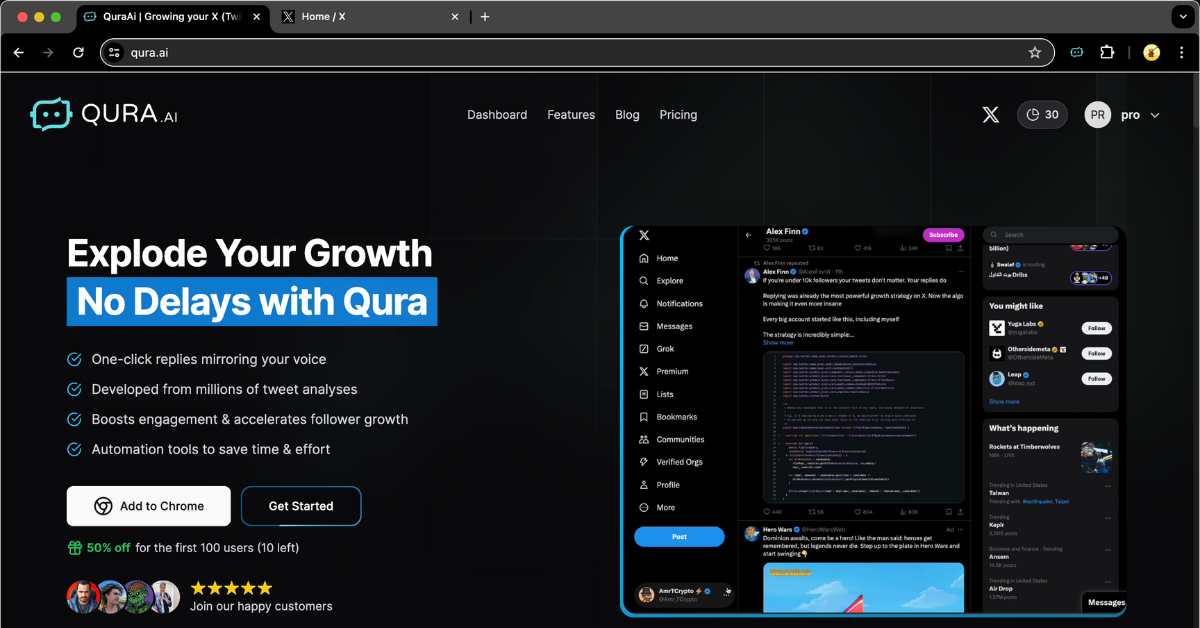Image resolution: width=1200 pixels, height=628 pixels.
Task: Click "One-click replies mirroring your voice" text
Action: tap(209, 359)
